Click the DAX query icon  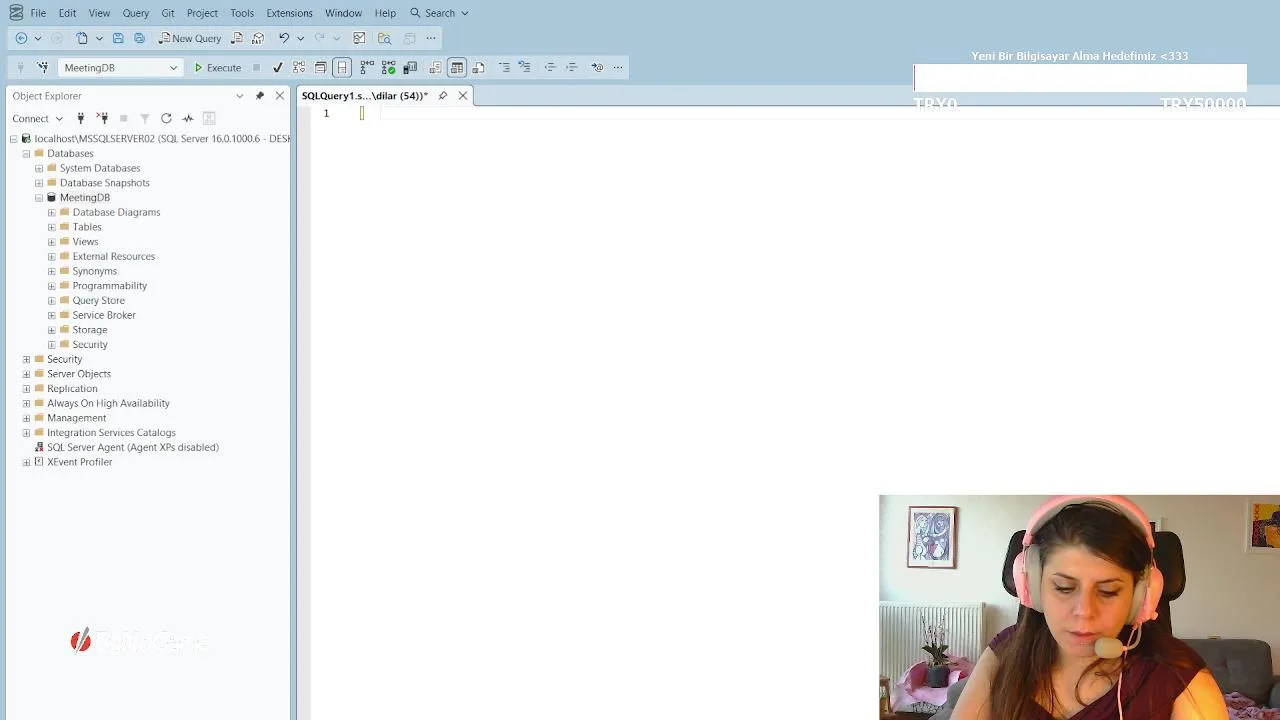click(x=258, y=38)
